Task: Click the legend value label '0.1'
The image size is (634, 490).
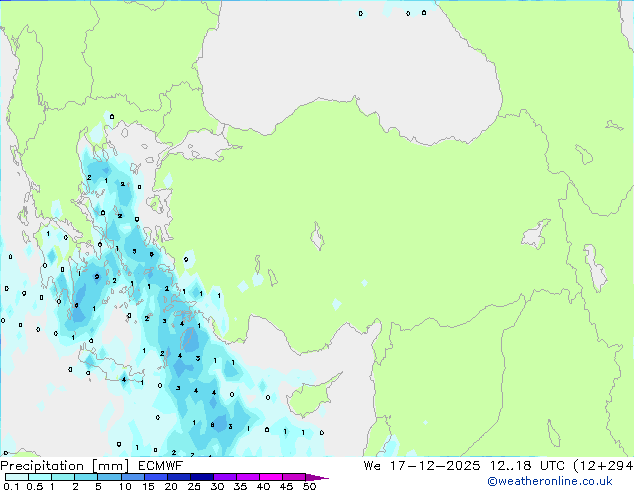Action: coord(11,486)
